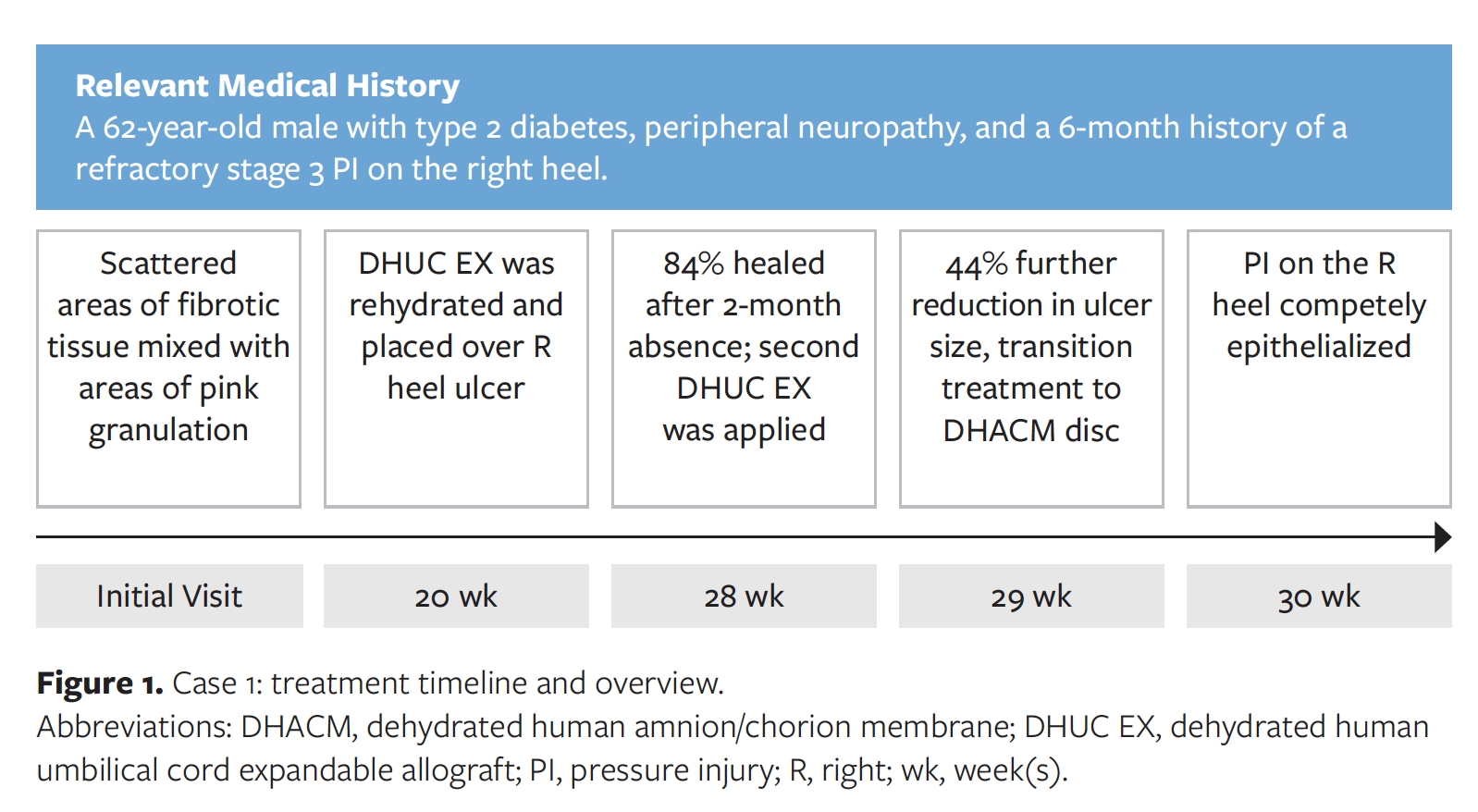1478x812 pixels.
Task: Select the 28 wk timeline marker
Action: pyautogui.click(x=744, y=597)
